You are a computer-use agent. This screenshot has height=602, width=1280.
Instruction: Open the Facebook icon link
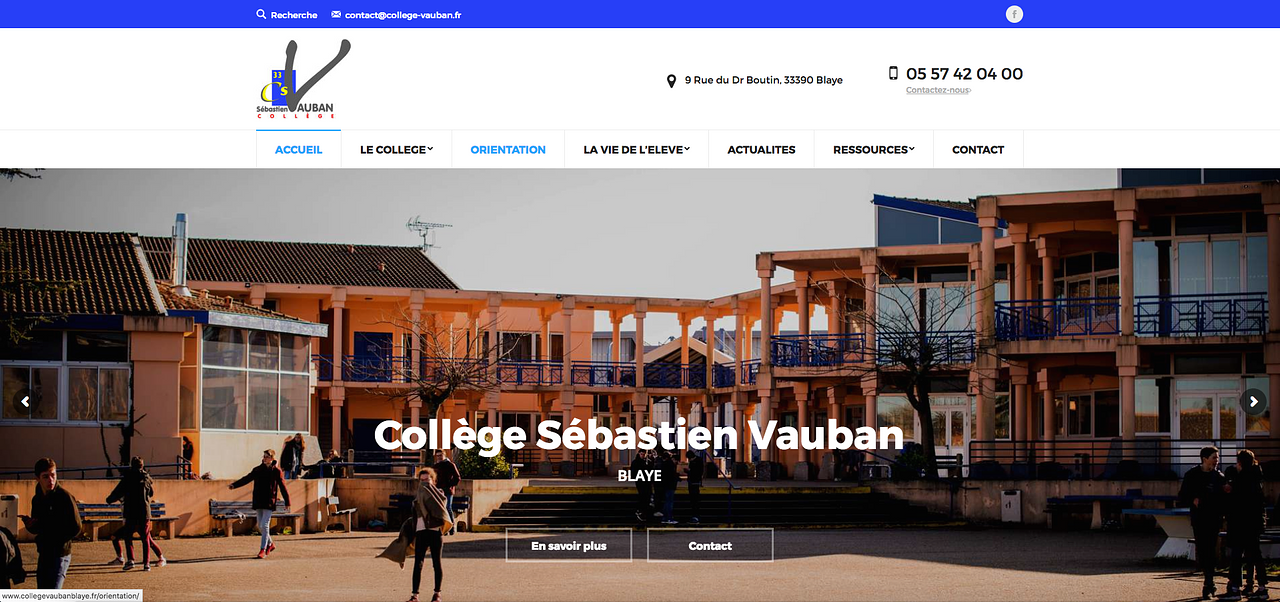tap(1014, 14)
